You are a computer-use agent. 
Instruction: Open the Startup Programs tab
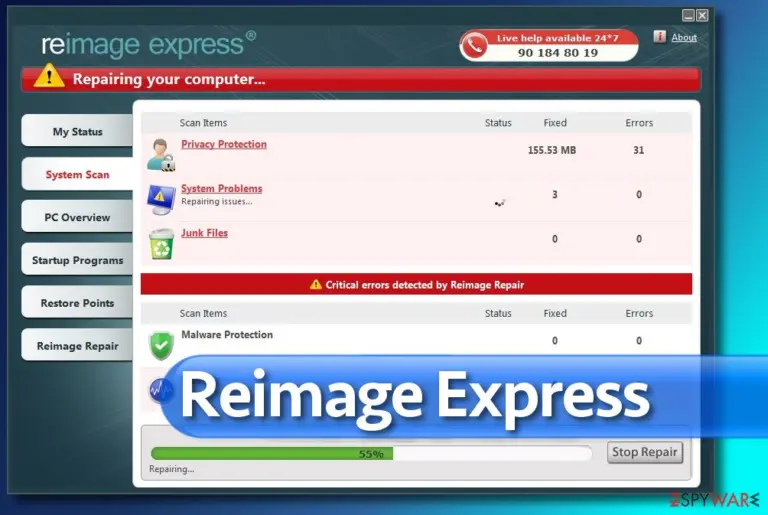(77, 260)
